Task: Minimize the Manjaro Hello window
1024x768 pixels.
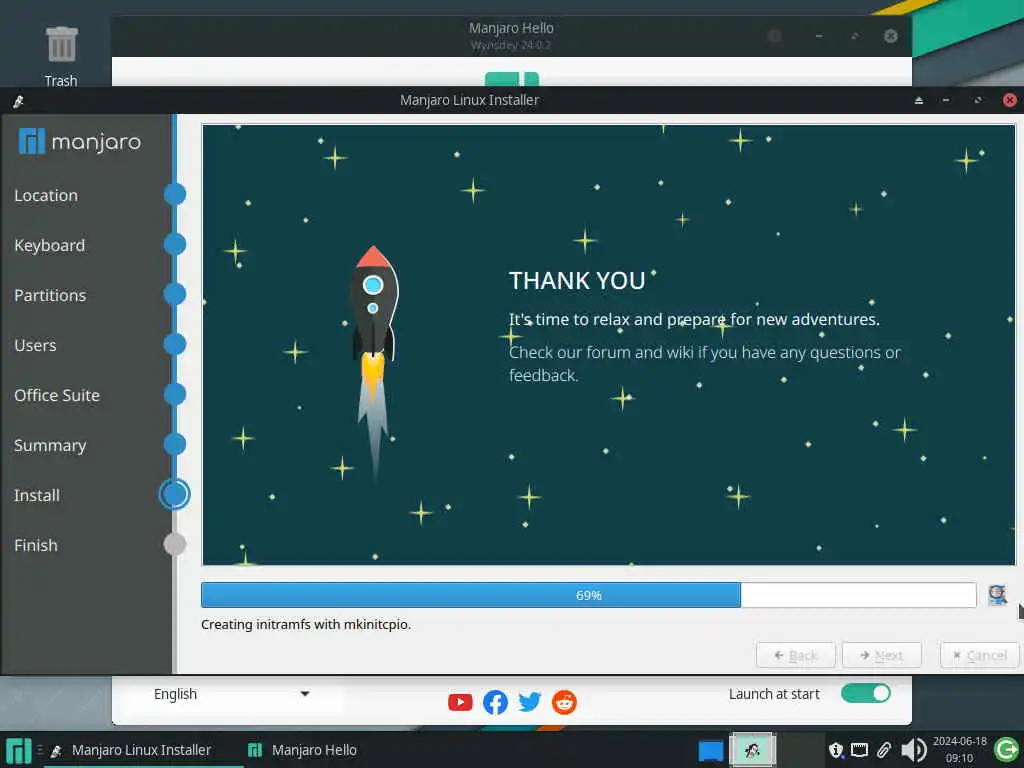Action: point(818,36)
